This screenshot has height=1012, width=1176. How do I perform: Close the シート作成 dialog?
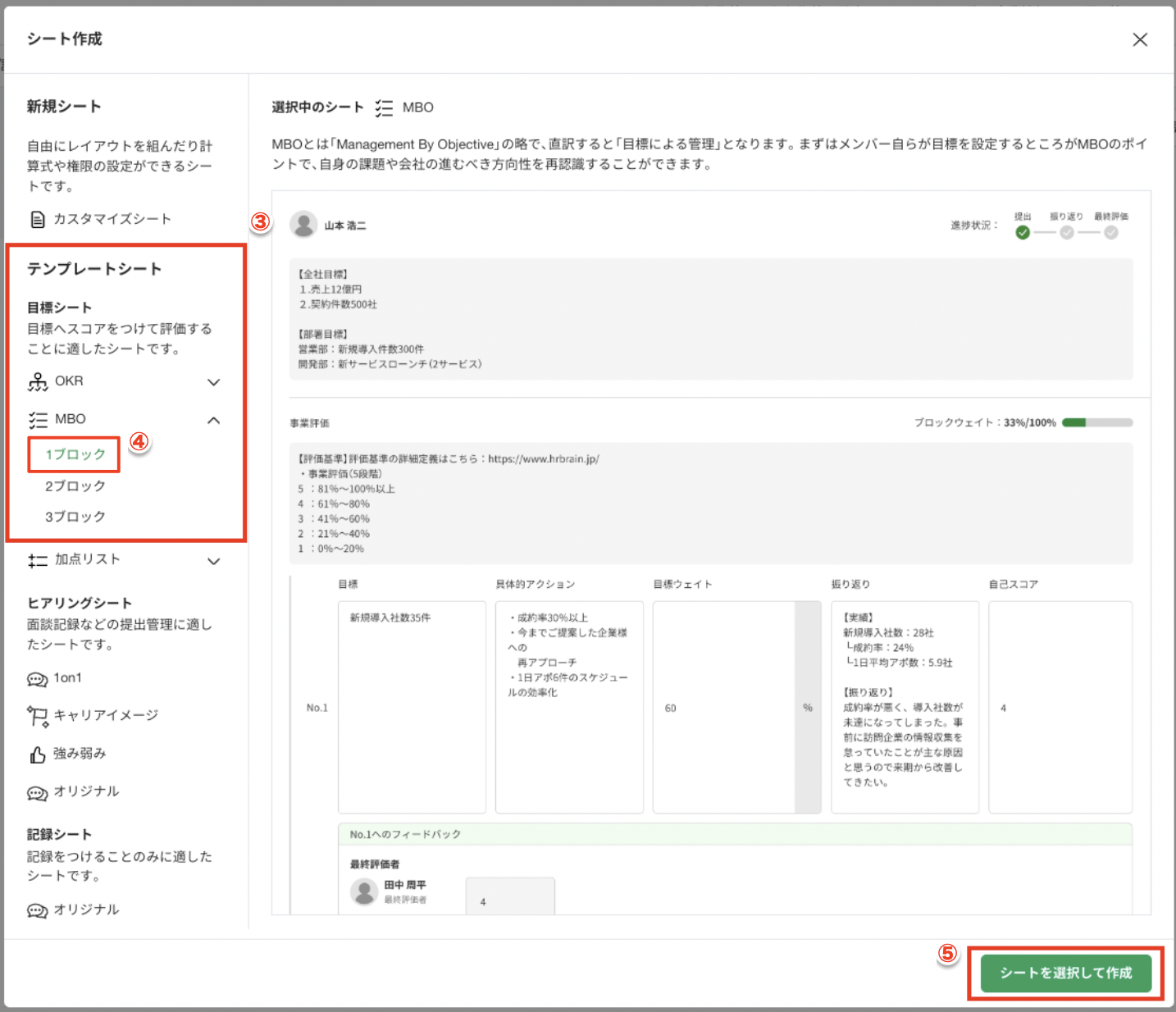point(1139,39)
